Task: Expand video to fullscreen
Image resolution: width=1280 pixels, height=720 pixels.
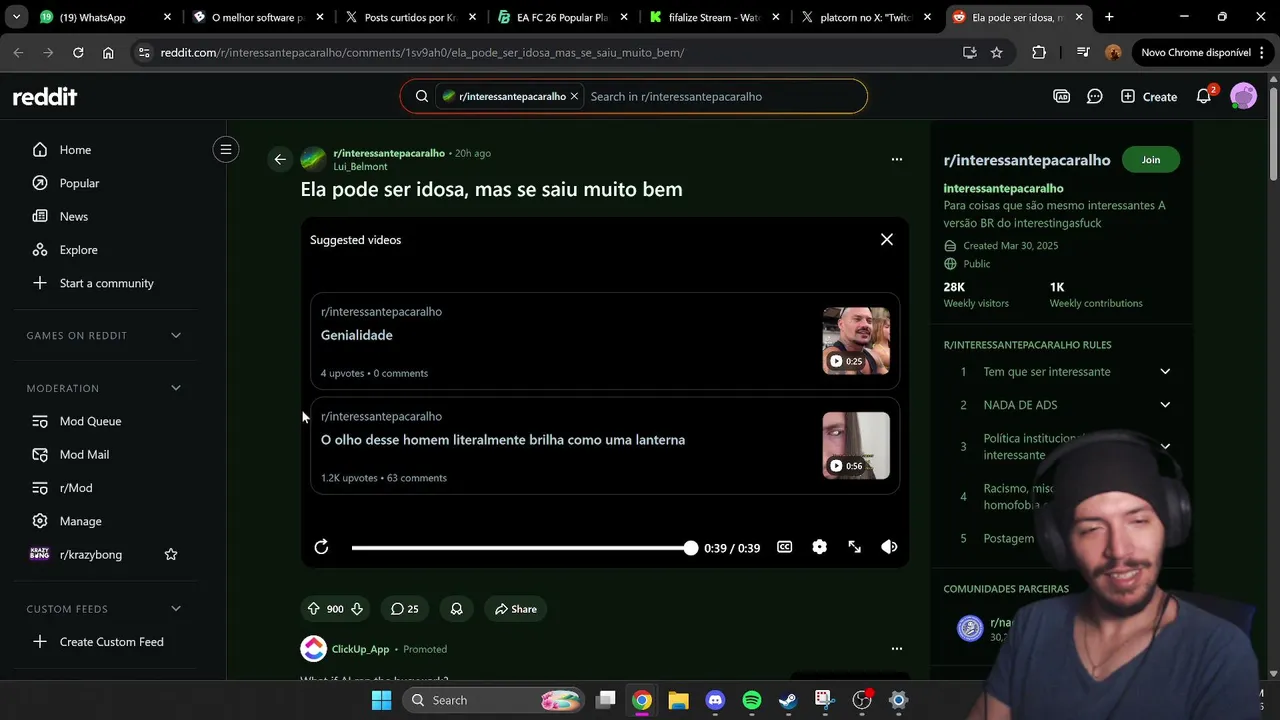Action: (x=855, y=547)
